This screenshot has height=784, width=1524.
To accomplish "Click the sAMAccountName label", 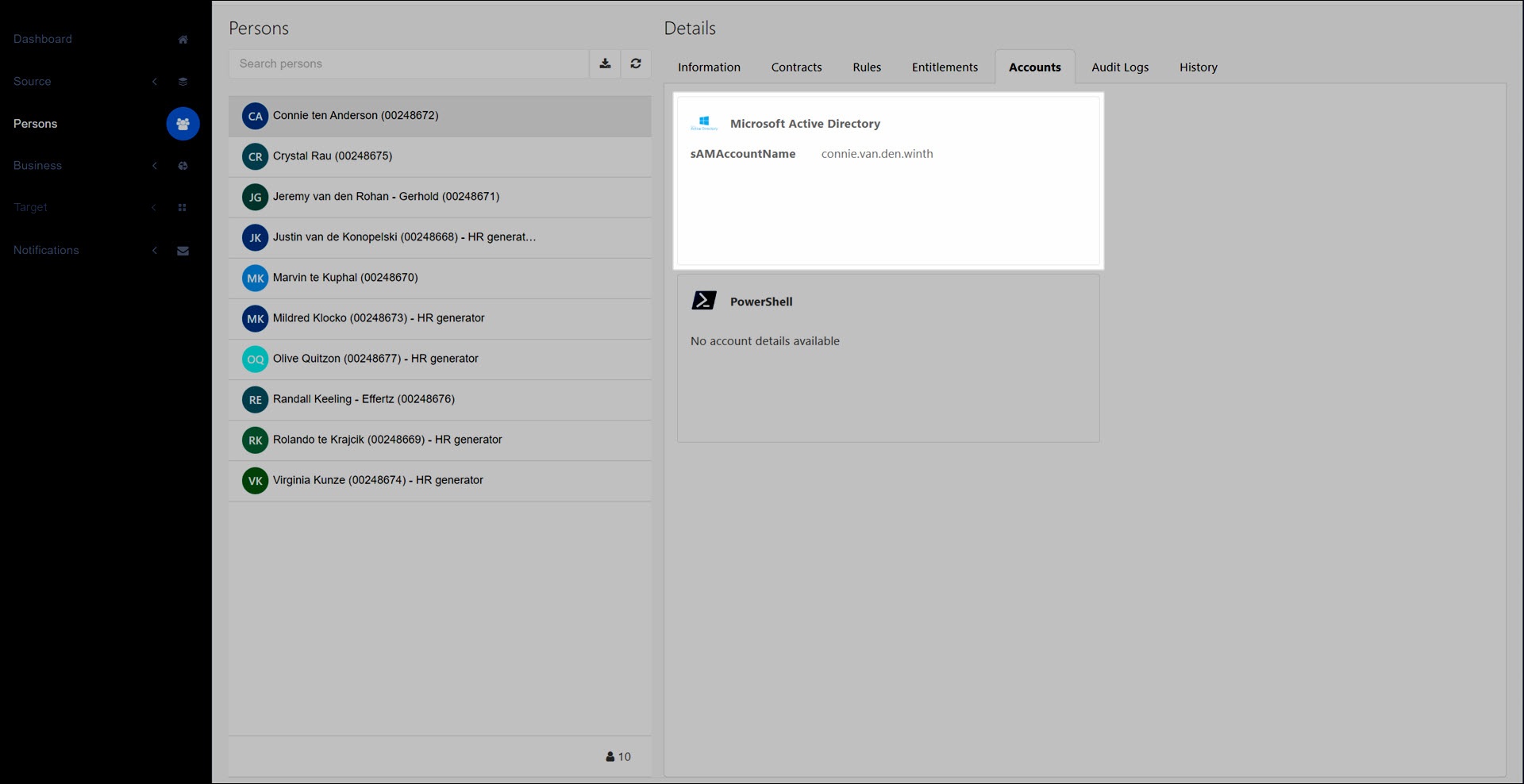I will tap(743, 154).
